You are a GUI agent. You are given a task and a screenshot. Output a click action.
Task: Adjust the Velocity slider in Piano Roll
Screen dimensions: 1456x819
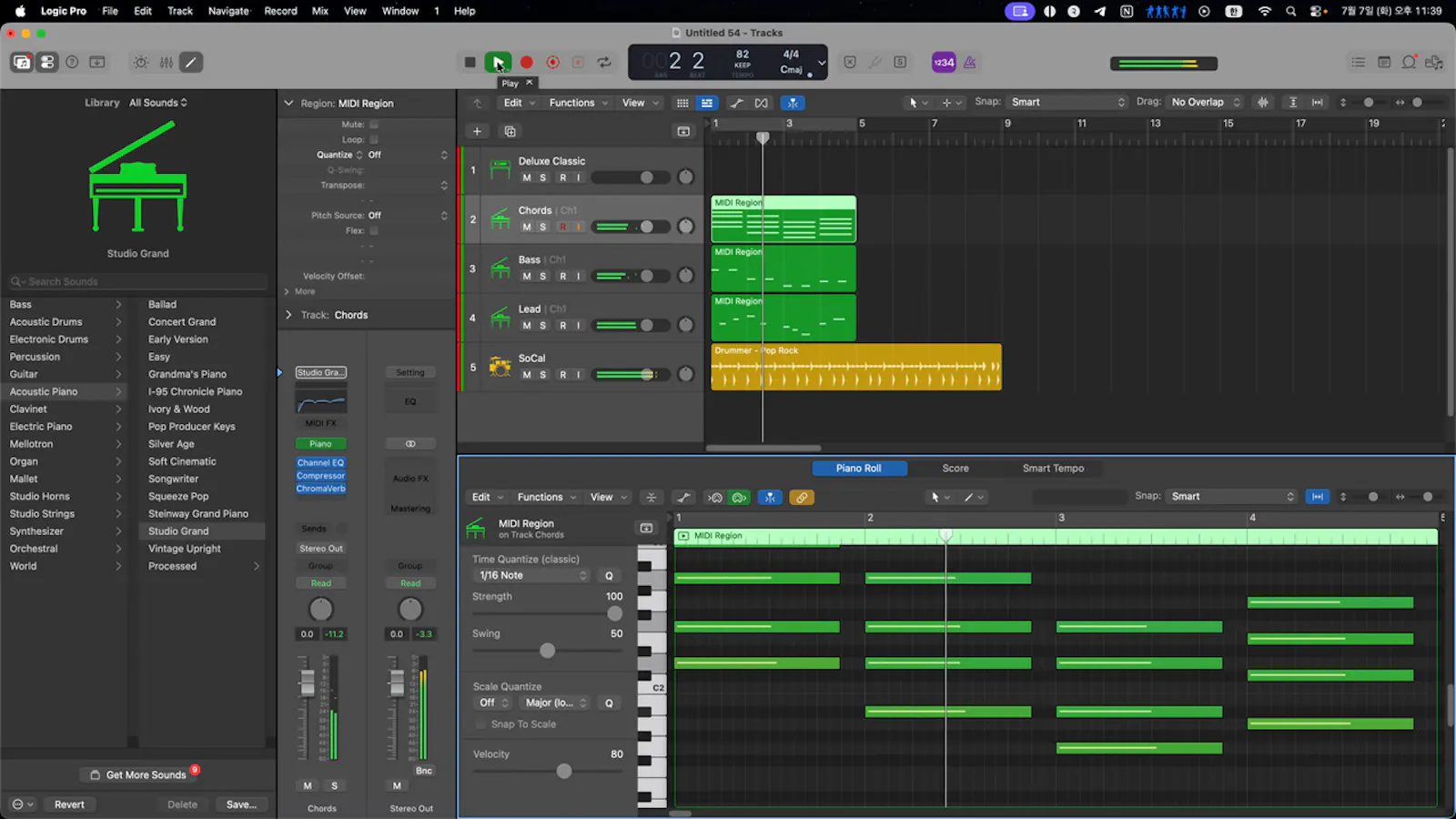click(x=564, y=771)
